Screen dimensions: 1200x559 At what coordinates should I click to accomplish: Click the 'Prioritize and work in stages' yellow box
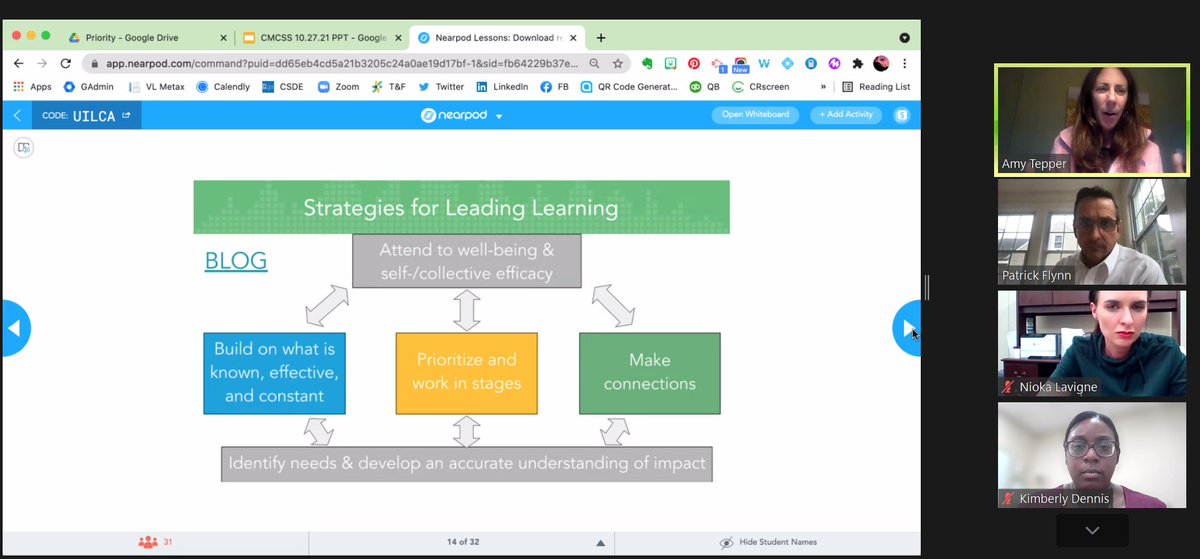466,373
